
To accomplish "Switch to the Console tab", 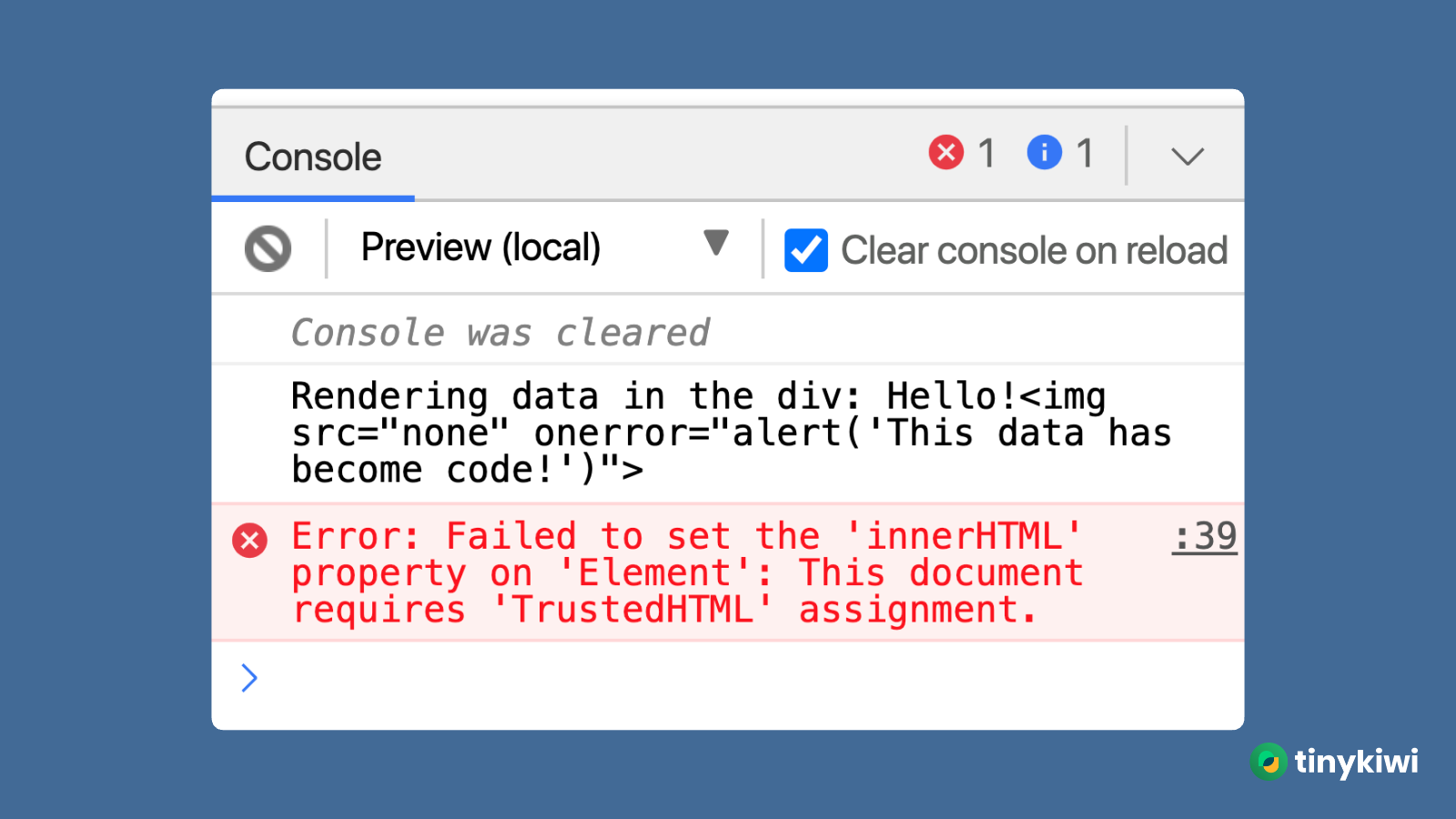I will click(312, 157).
